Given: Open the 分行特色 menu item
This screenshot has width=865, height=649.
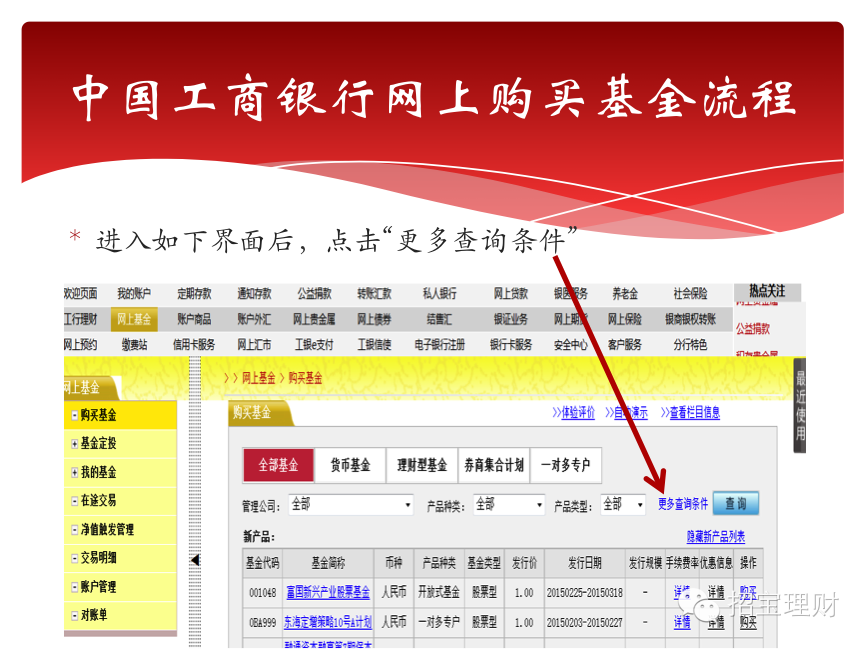Looking at the screenshot, I should [x=690, y=345].
